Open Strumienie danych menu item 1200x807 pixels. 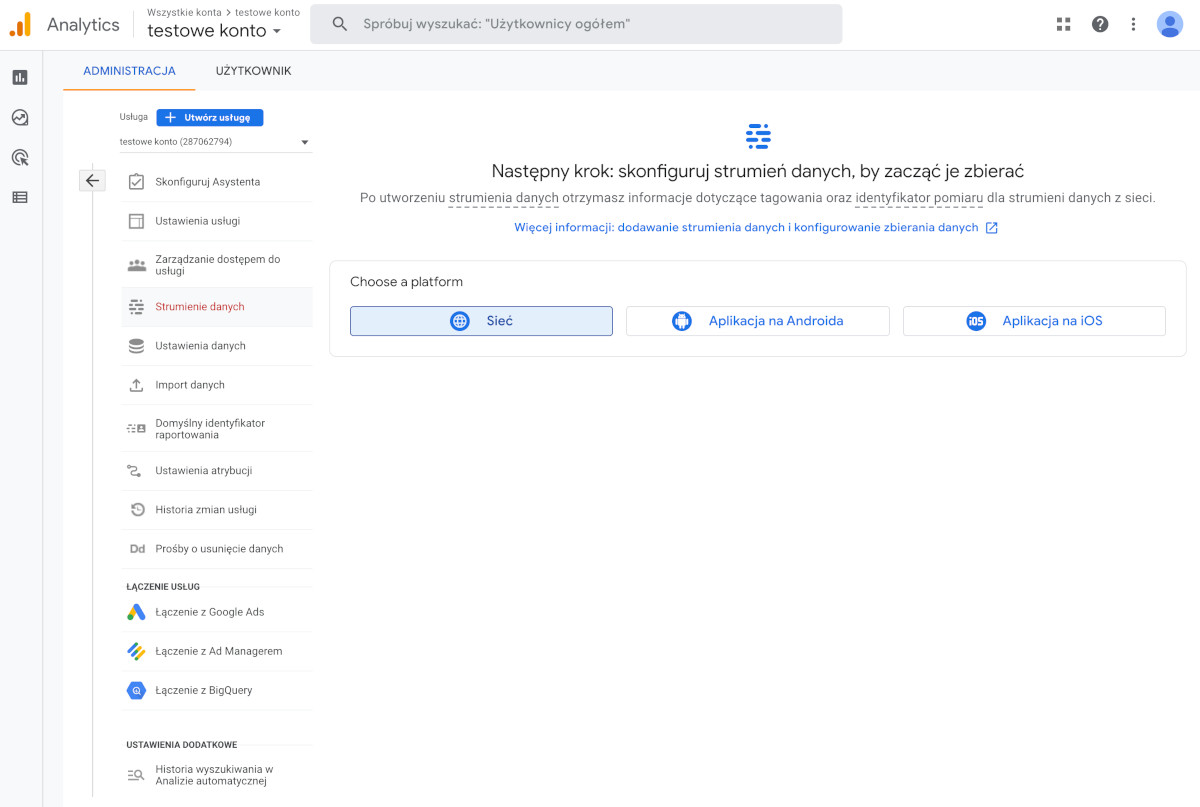217,307
